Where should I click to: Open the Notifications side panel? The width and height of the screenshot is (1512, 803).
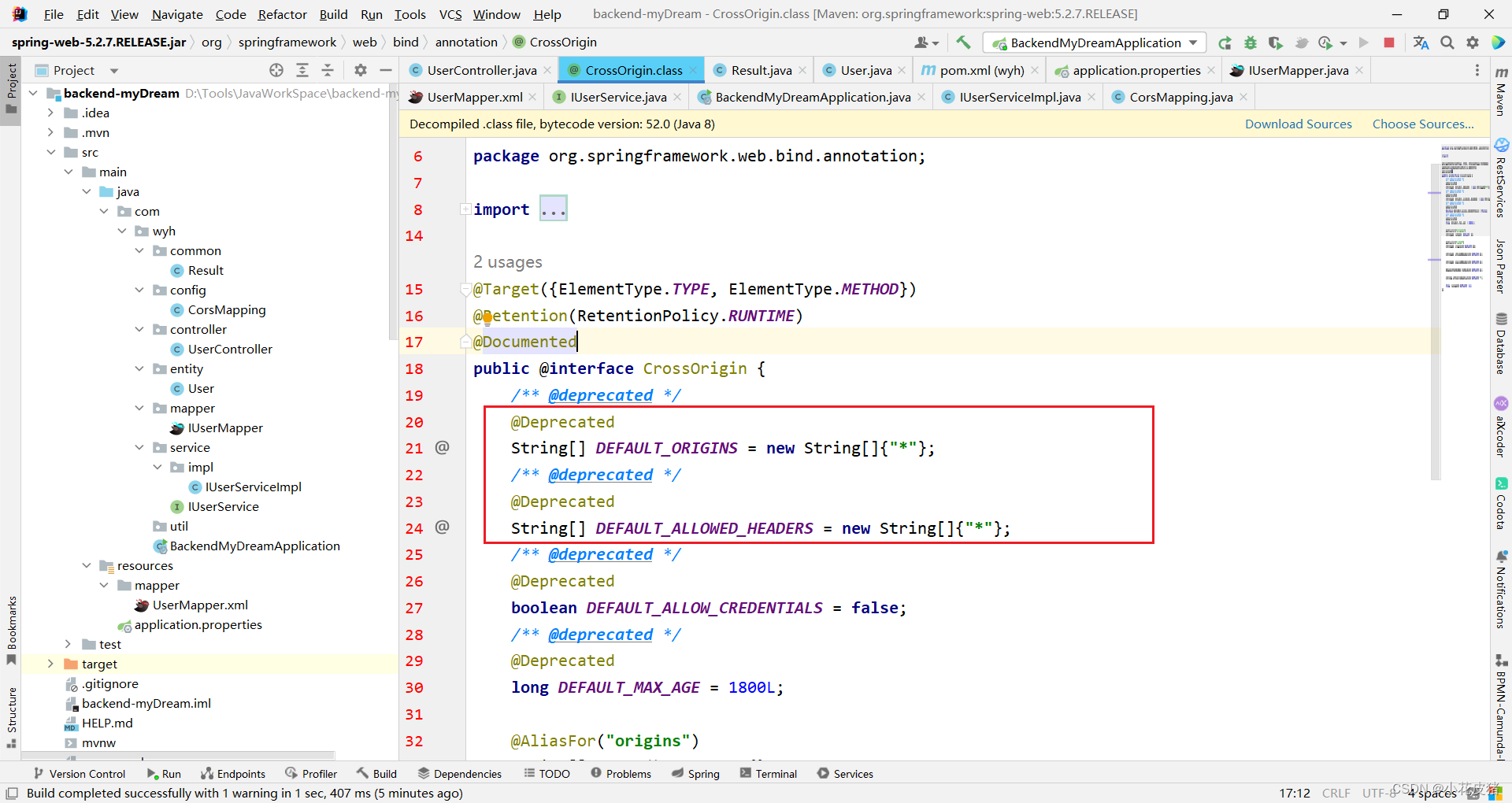point(1502,590)
